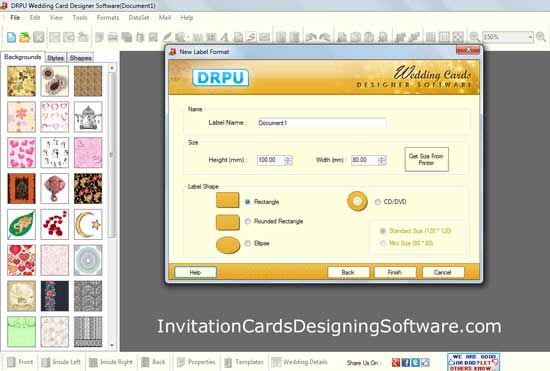Open the DataSet menu
This screenshot has height=371, width=550.
pos(139,18)
